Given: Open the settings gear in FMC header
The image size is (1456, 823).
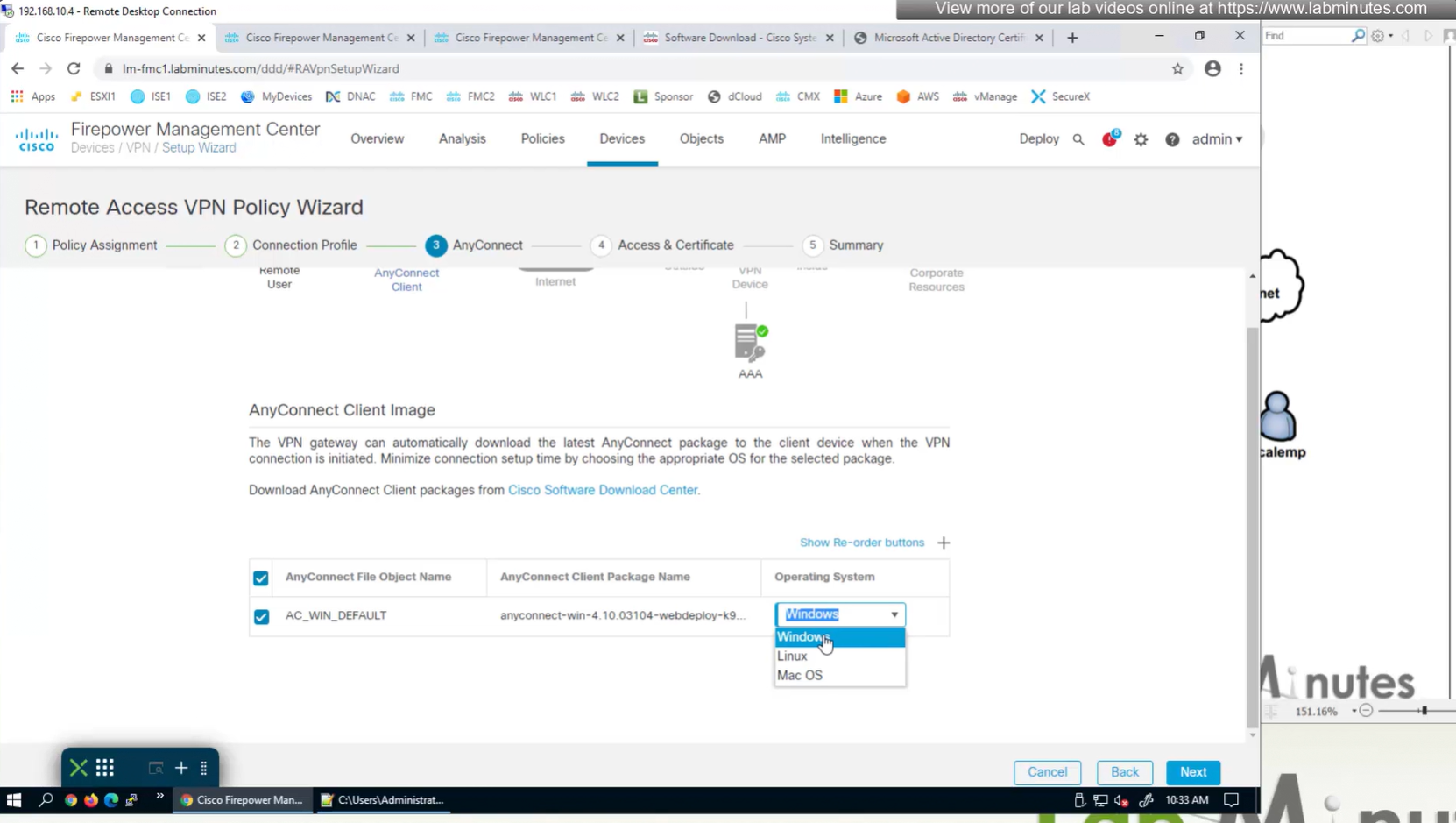Looking at the screenshot, I should click(x=1141, y=139).
